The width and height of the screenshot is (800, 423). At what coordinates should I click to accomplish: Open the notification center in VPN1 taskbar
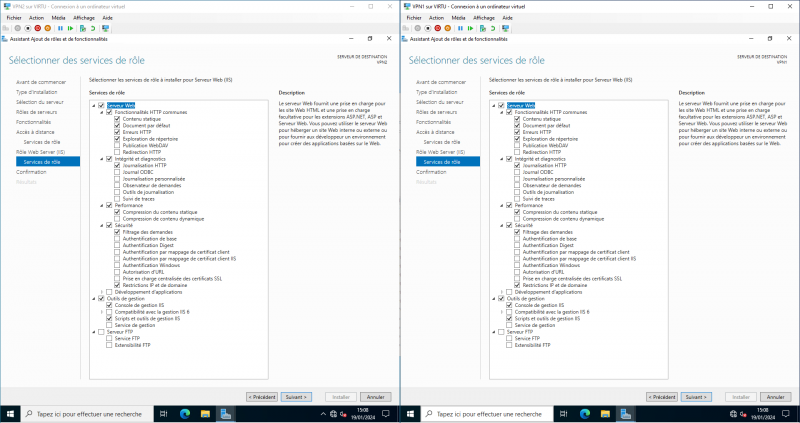[786, 414]
